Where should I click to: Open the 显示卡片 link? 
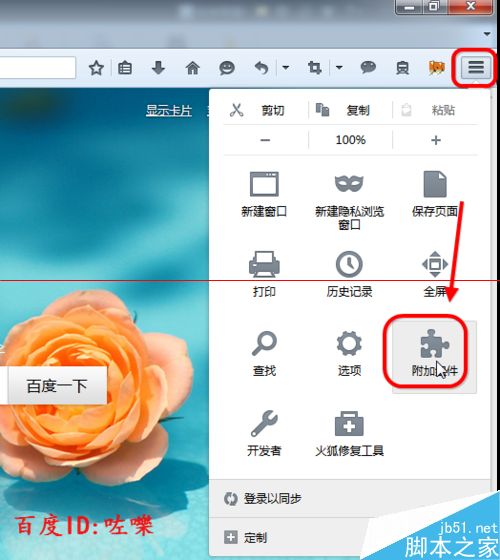pos(169,110)
